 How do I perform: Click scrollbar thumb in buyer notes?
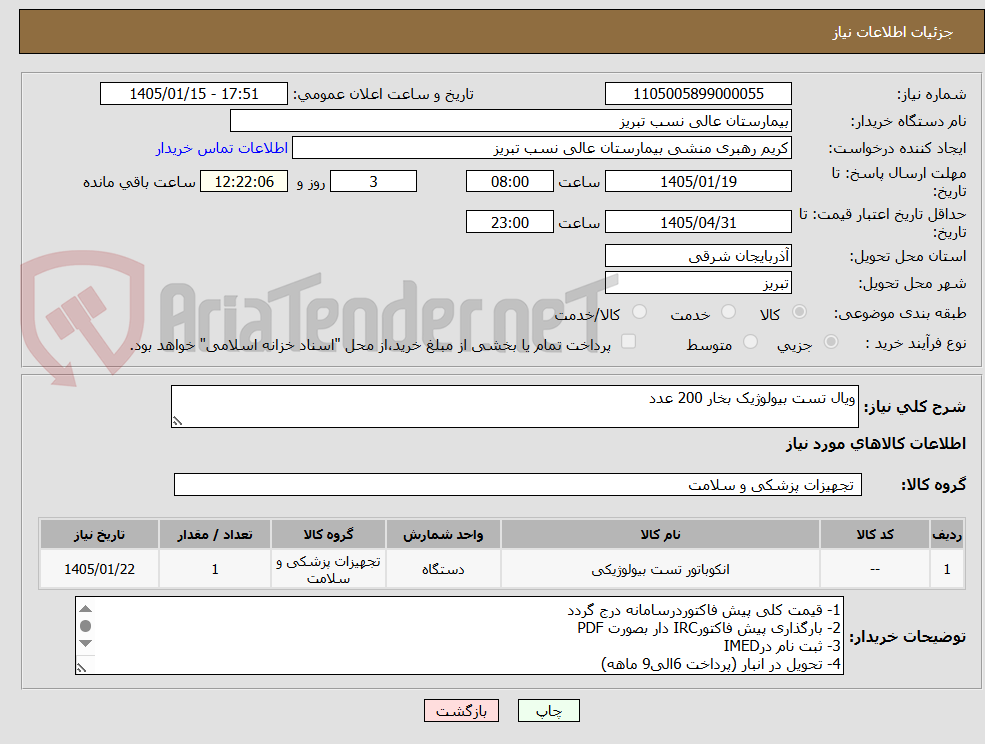pyautogui.click(x=85, y=626)
